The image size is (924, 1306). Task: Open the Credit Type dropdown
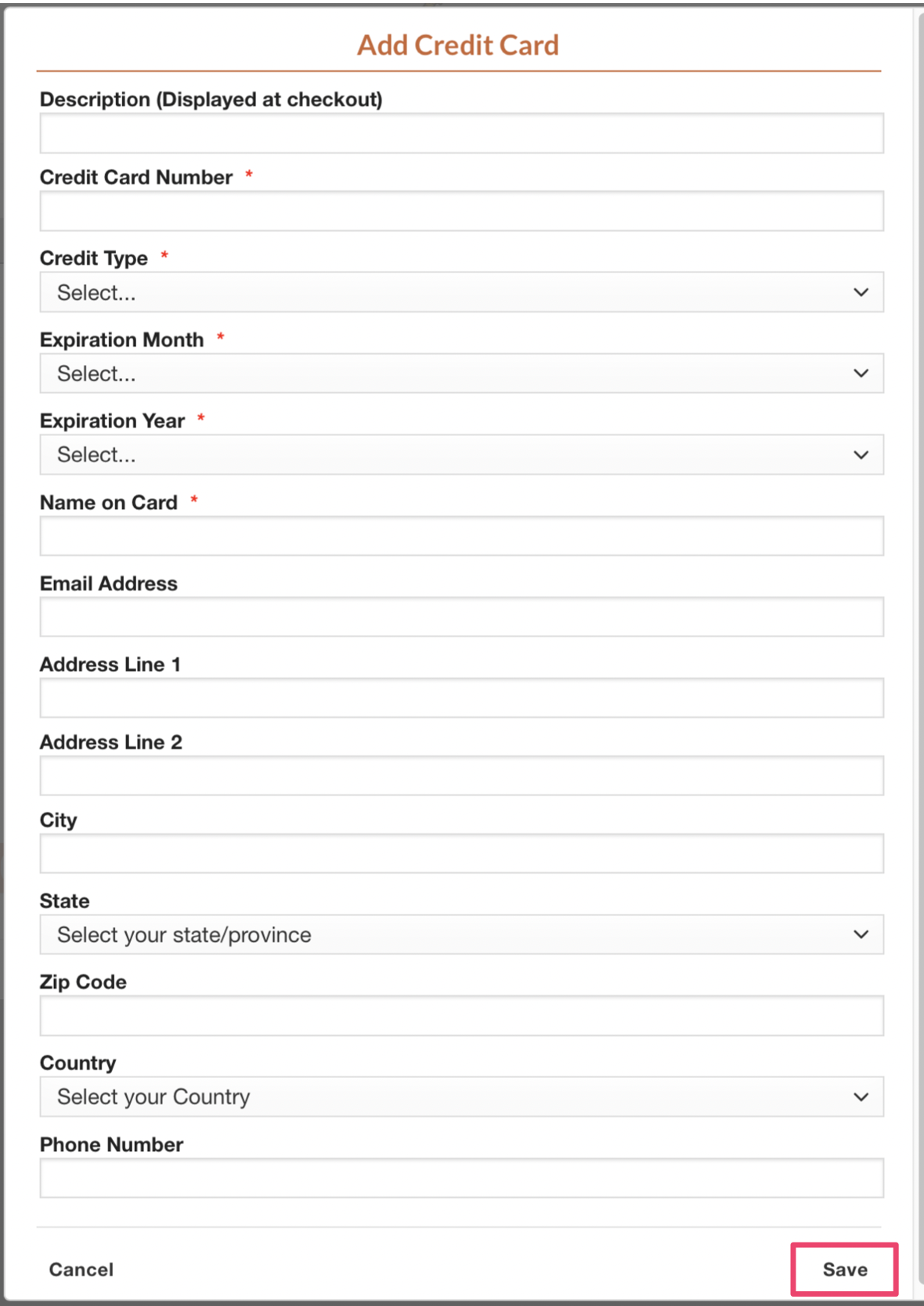pos(461,292)
